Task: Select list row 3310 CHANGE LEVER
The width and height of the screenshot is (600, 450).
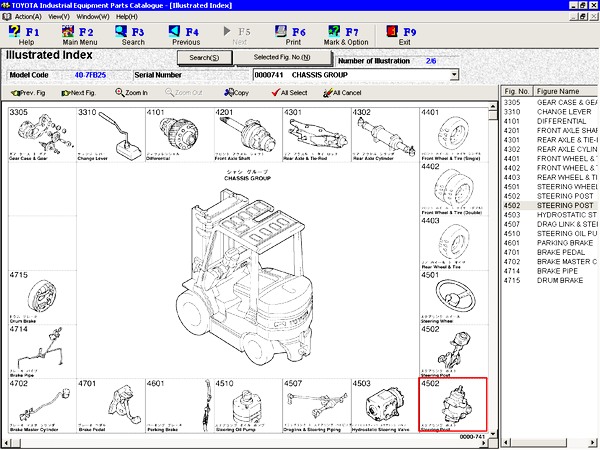Action: (x=550, y=112)
